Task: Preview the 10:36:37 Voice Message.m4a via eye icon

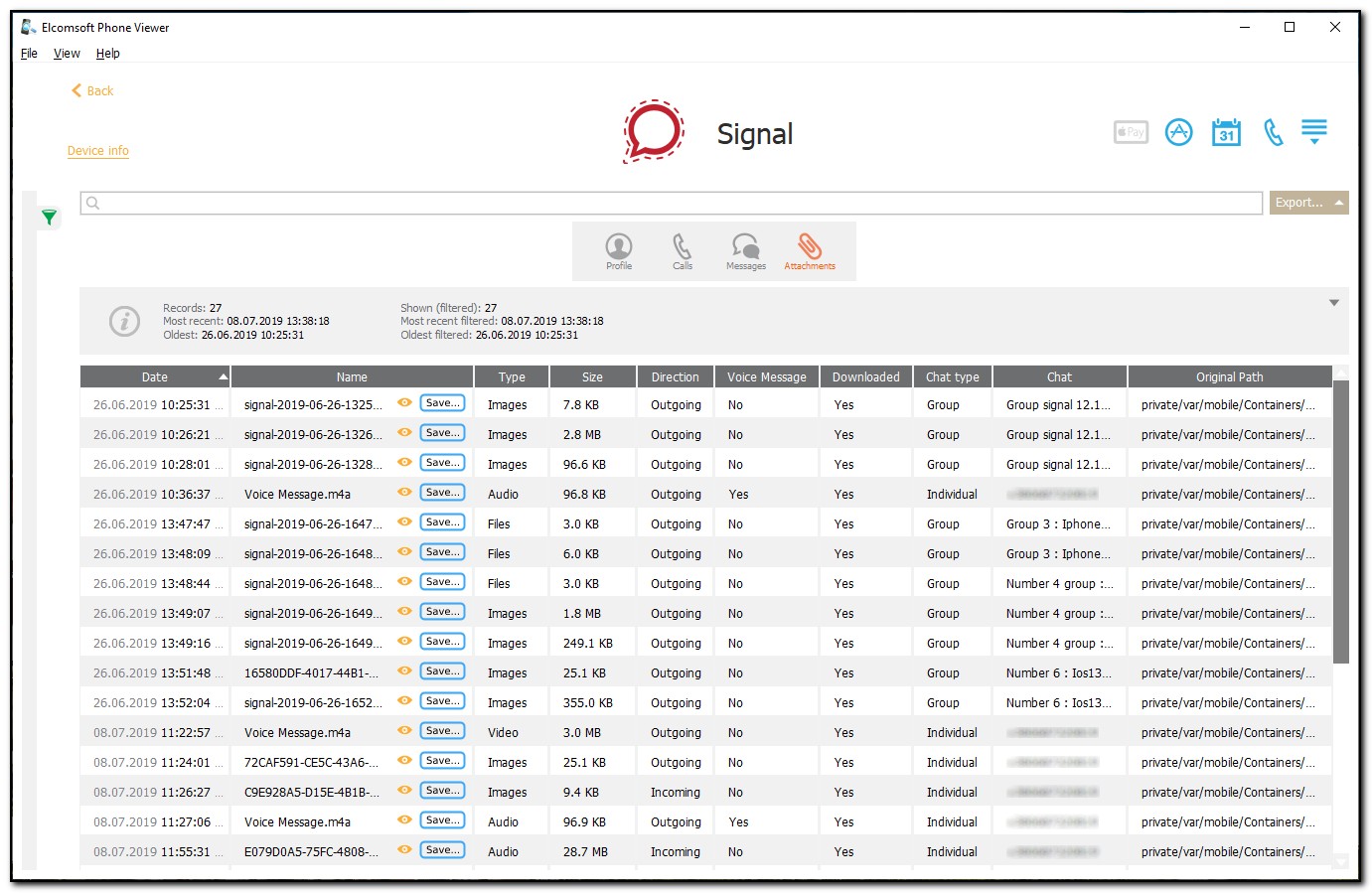Action: pyautogui.click(x=404, y=493)
